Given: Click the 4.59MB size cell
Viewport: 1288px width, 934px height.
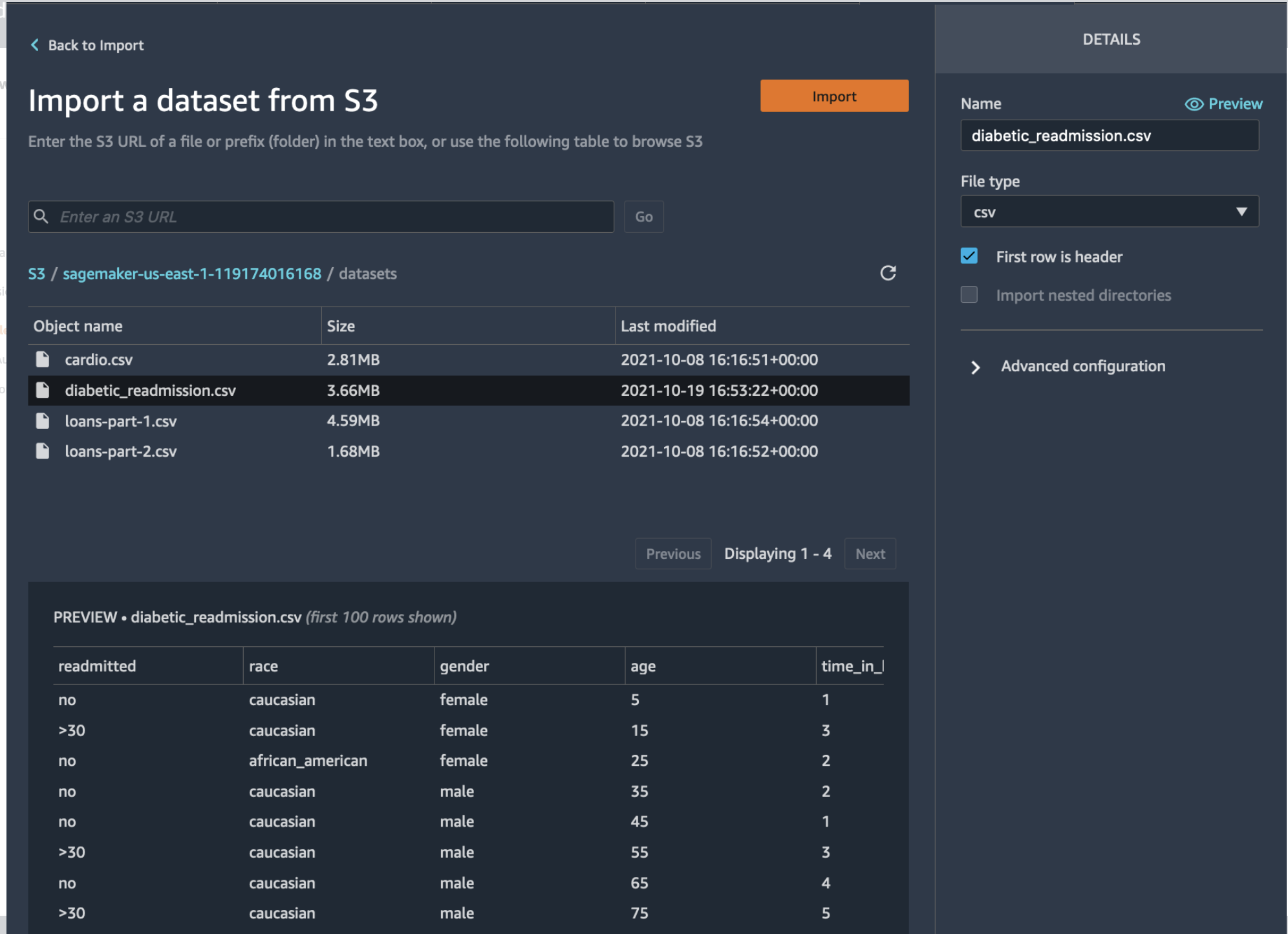Looking at the screenshot, I should pyautogui.click(x=353, y=420).
